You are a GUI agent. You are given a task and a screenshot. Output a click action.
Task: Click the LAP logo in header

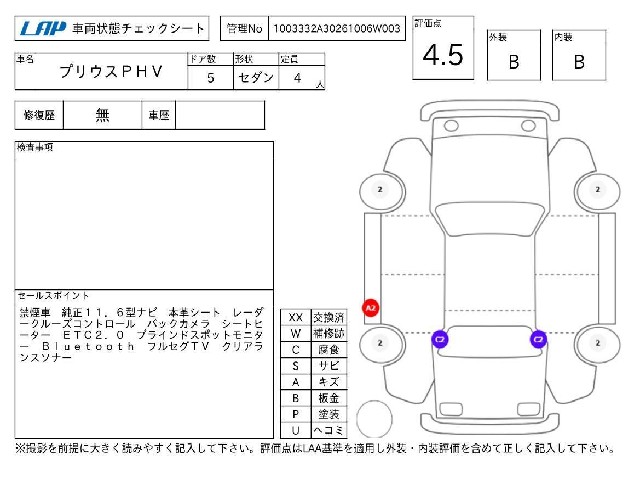(43, 29)
